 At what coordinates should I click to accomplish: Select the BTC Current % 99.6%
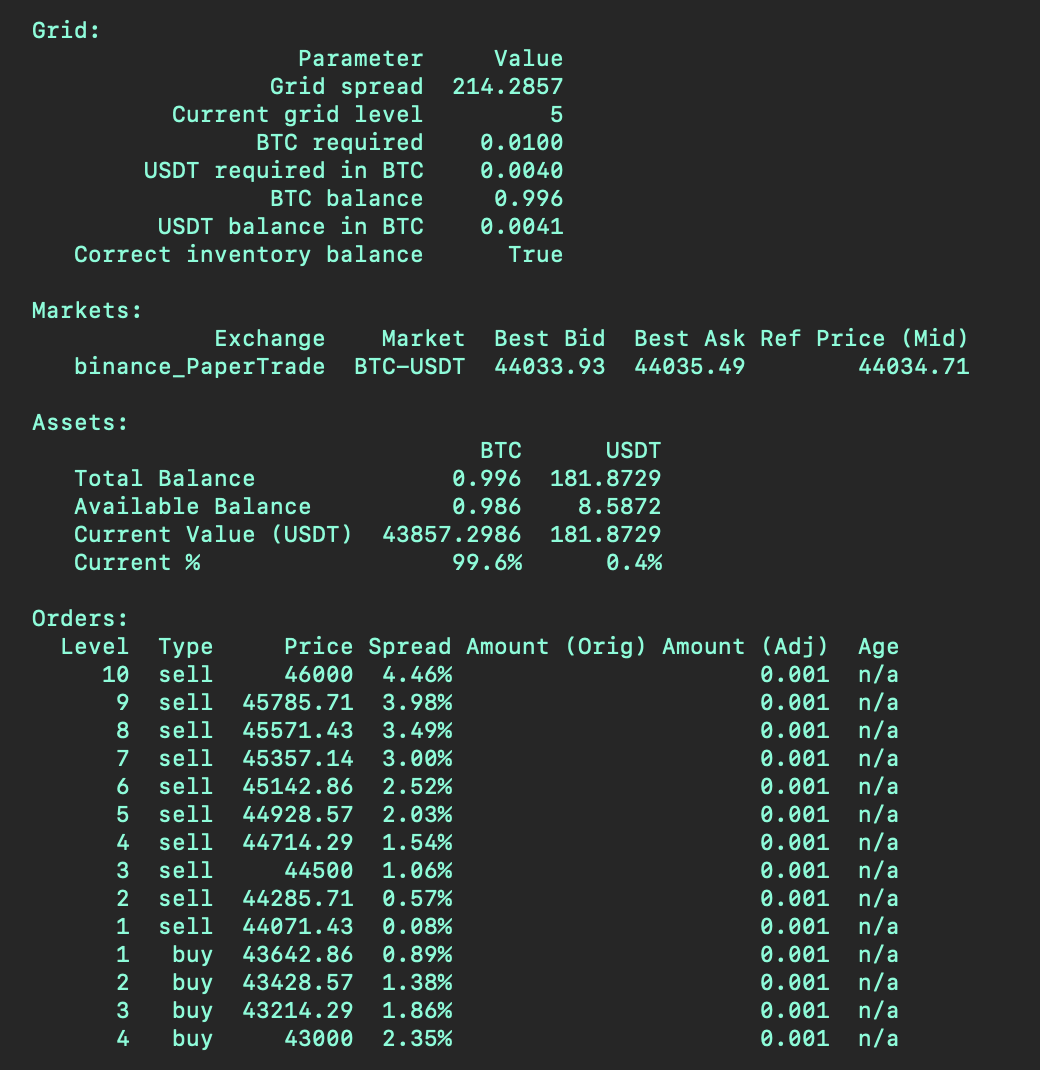pos(486,563)
